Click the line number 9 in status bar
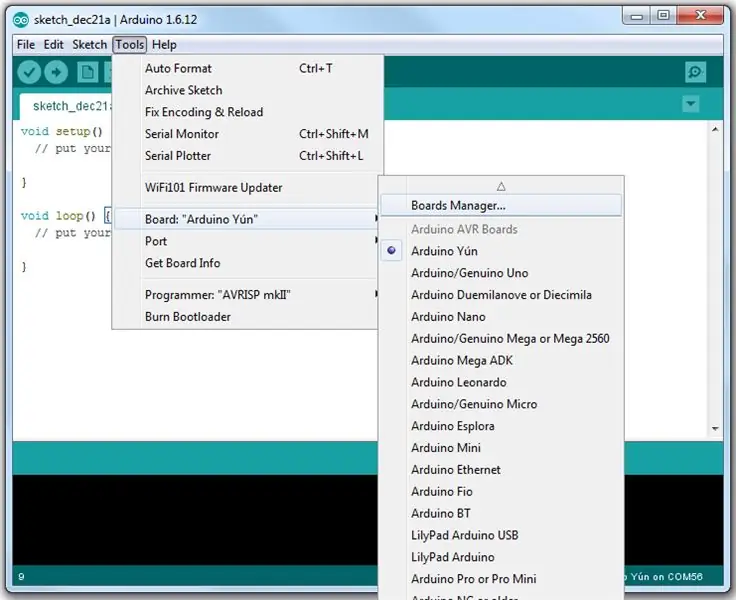The width and height of the screenshot is (736, 600). pyautogui.click(x=21, y=577)
